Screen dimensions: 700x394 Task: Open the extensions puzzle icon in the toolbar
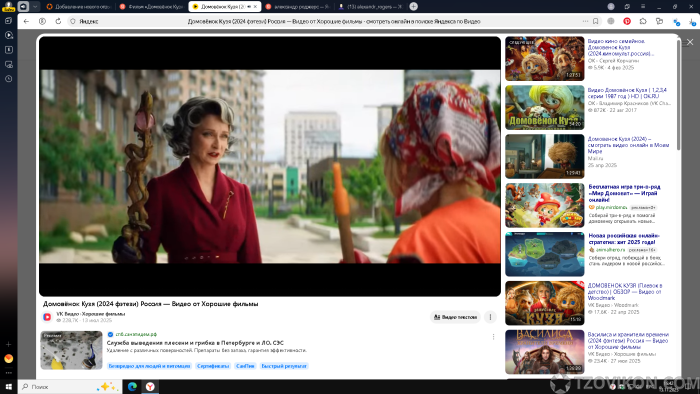[643, 21]
